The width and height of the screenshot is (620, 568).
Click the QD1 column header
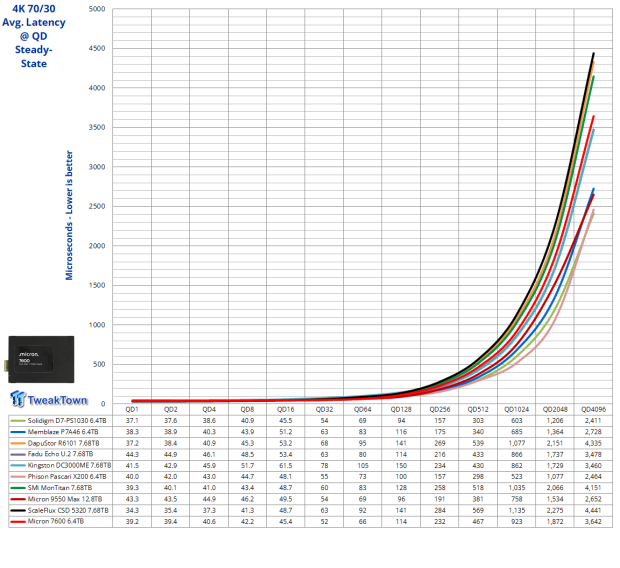point(132,409)
